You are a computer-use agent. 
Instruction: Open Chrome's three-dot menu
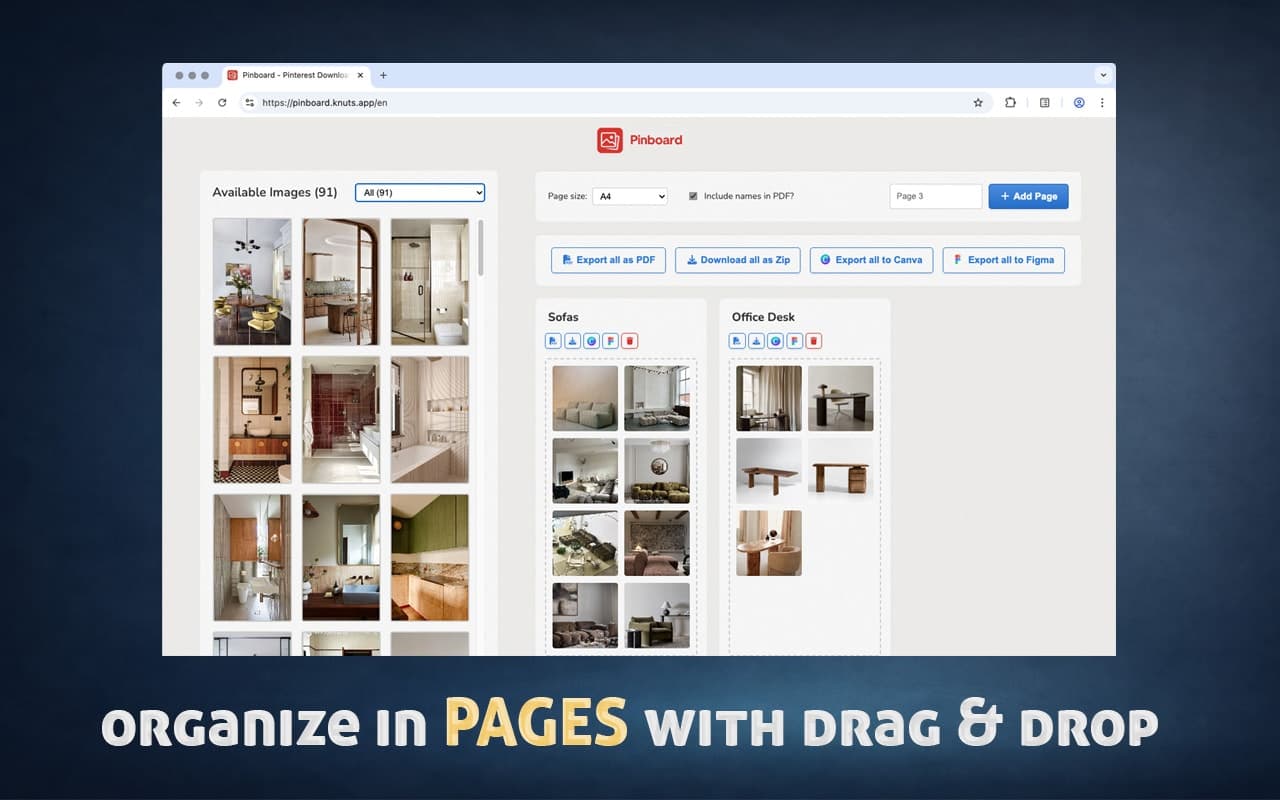tap(1103, 102)
